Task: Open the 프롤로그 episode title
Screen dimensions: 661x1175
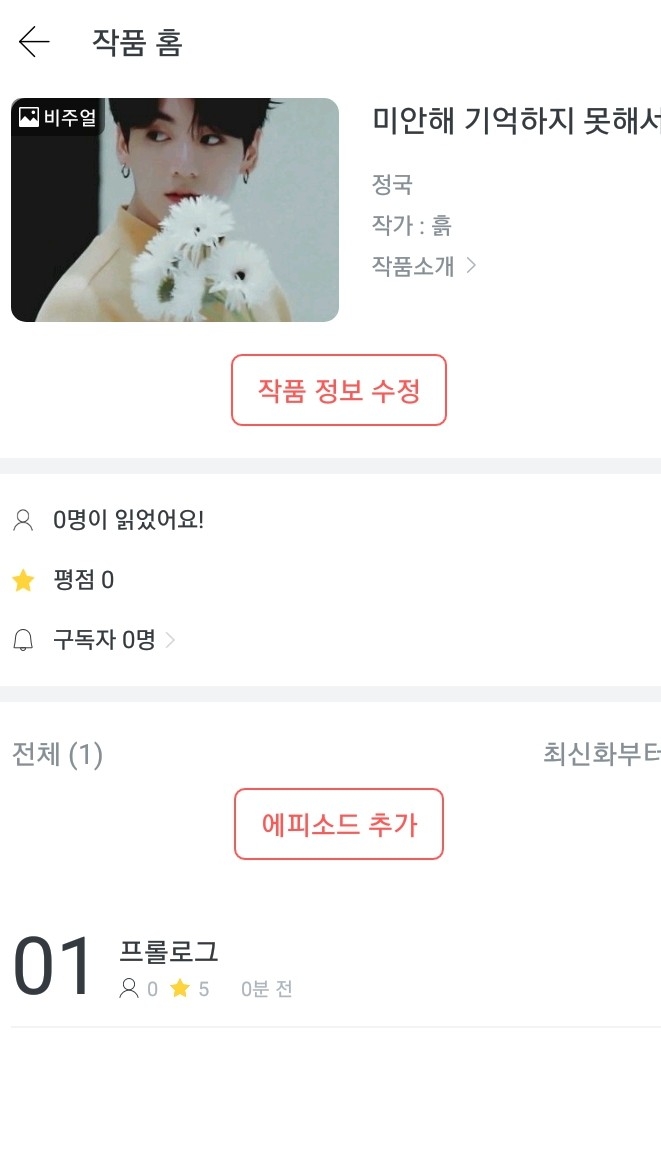Action: (169, 952)
